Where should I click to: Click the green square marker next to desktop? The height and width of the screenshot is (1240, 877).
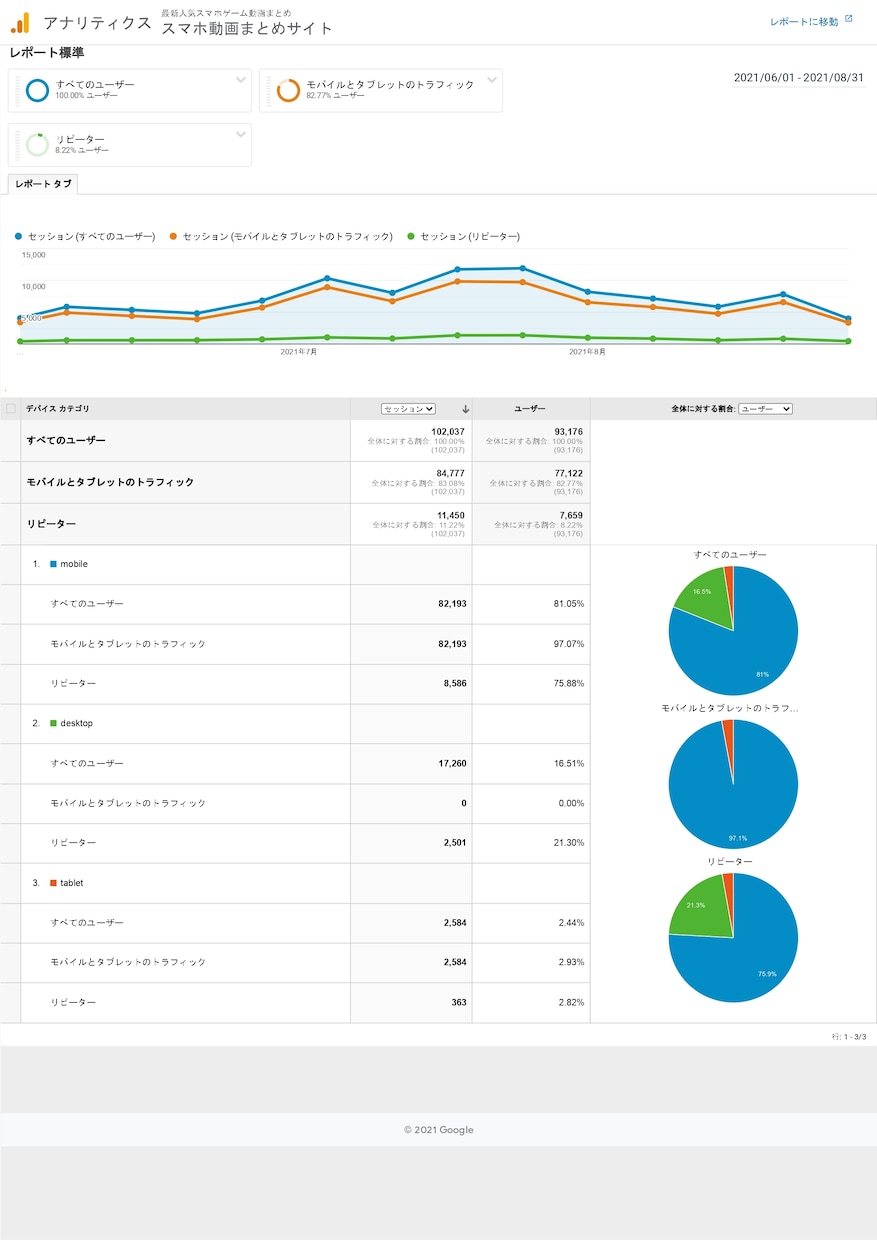point(53,723)
